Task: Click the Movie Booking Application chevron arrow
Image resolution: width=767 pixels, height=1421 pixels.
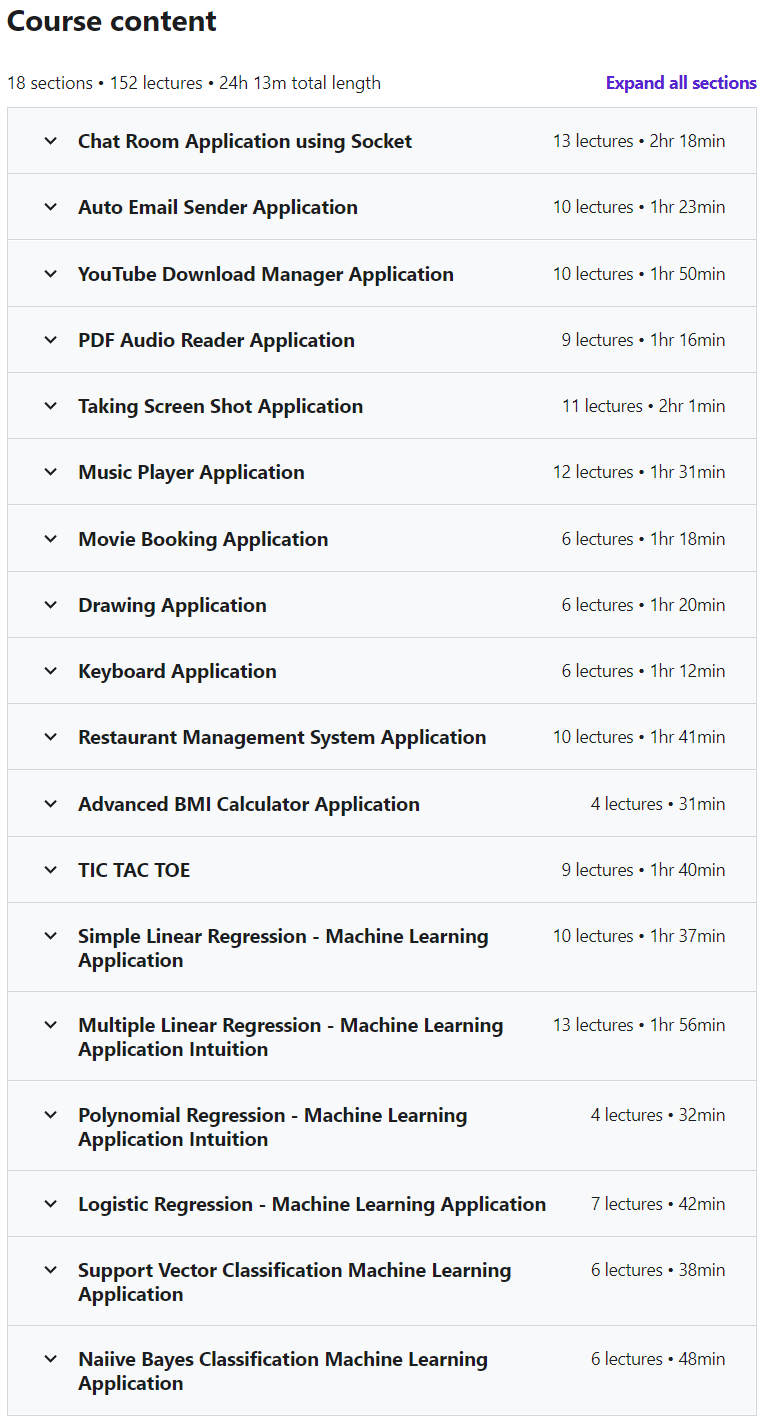Action: 51,539
